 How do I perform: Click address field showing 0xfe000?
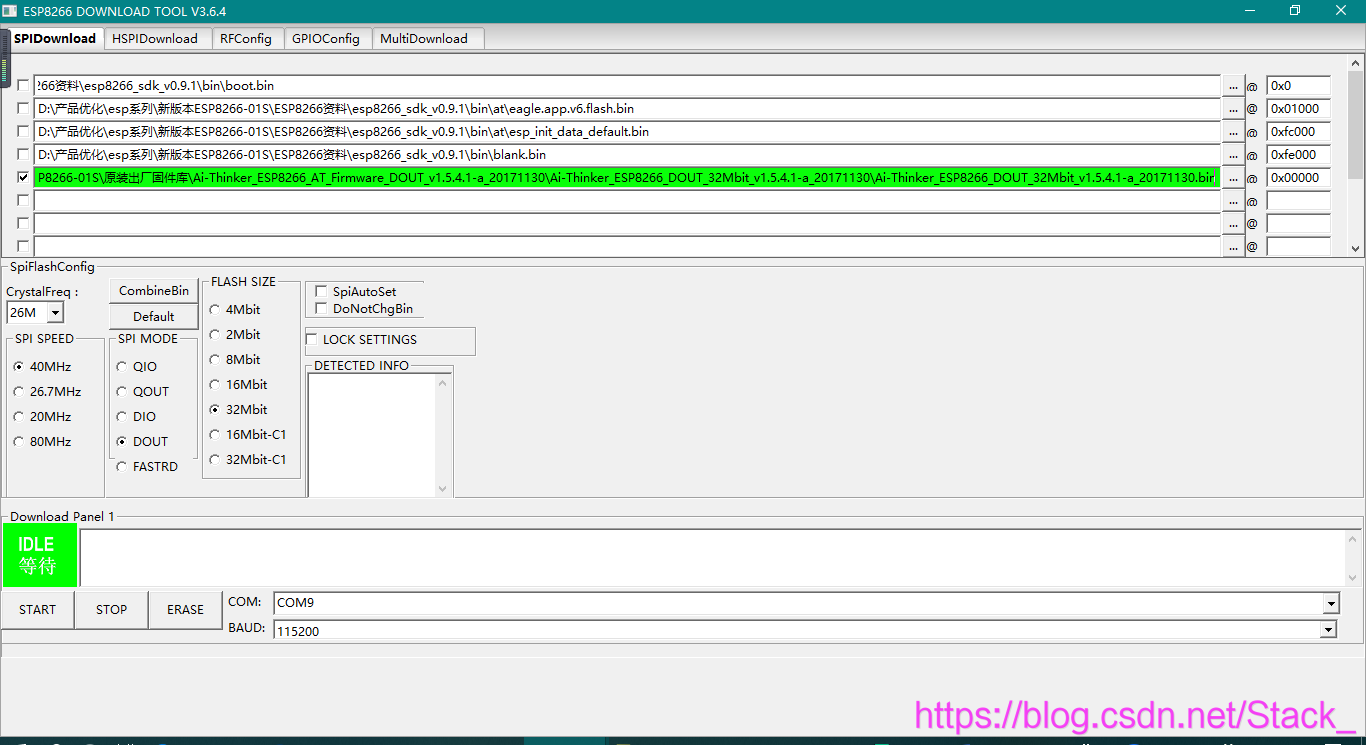pyautogui.click(x=1298, y=155)
